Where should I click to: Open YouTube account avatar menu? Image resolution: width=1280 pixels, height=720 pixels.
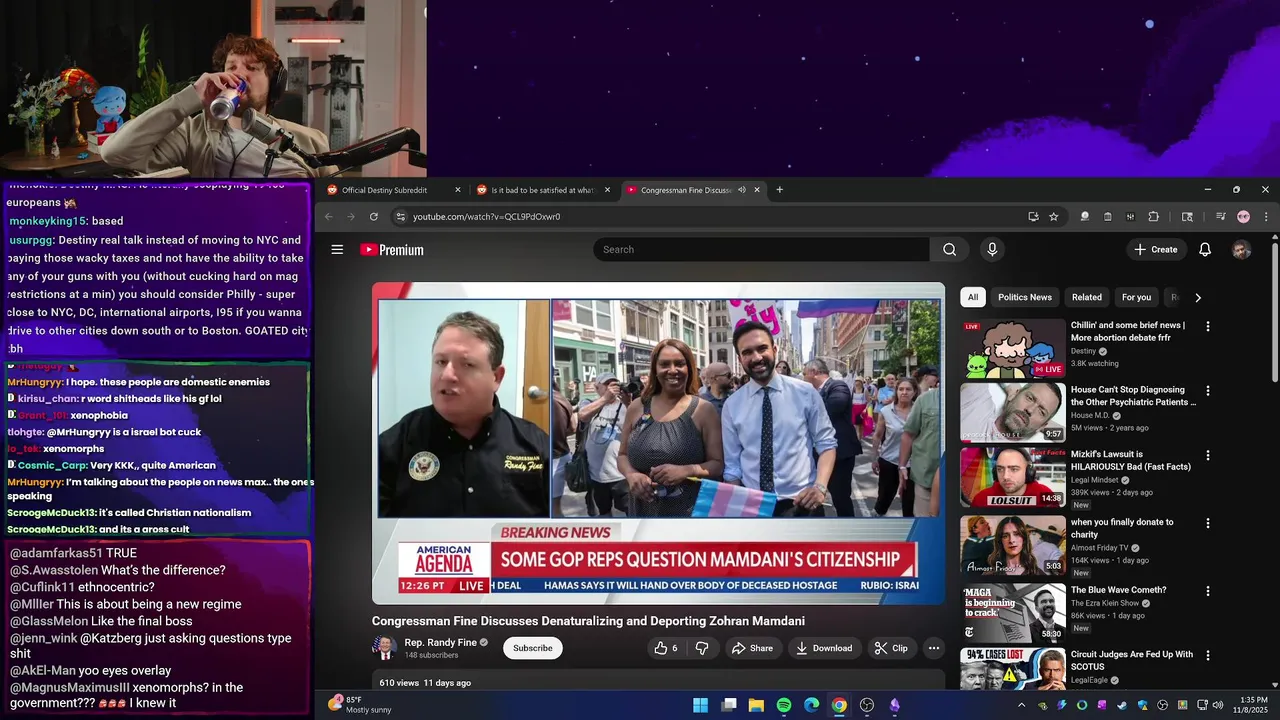(x=1241, y=250)
